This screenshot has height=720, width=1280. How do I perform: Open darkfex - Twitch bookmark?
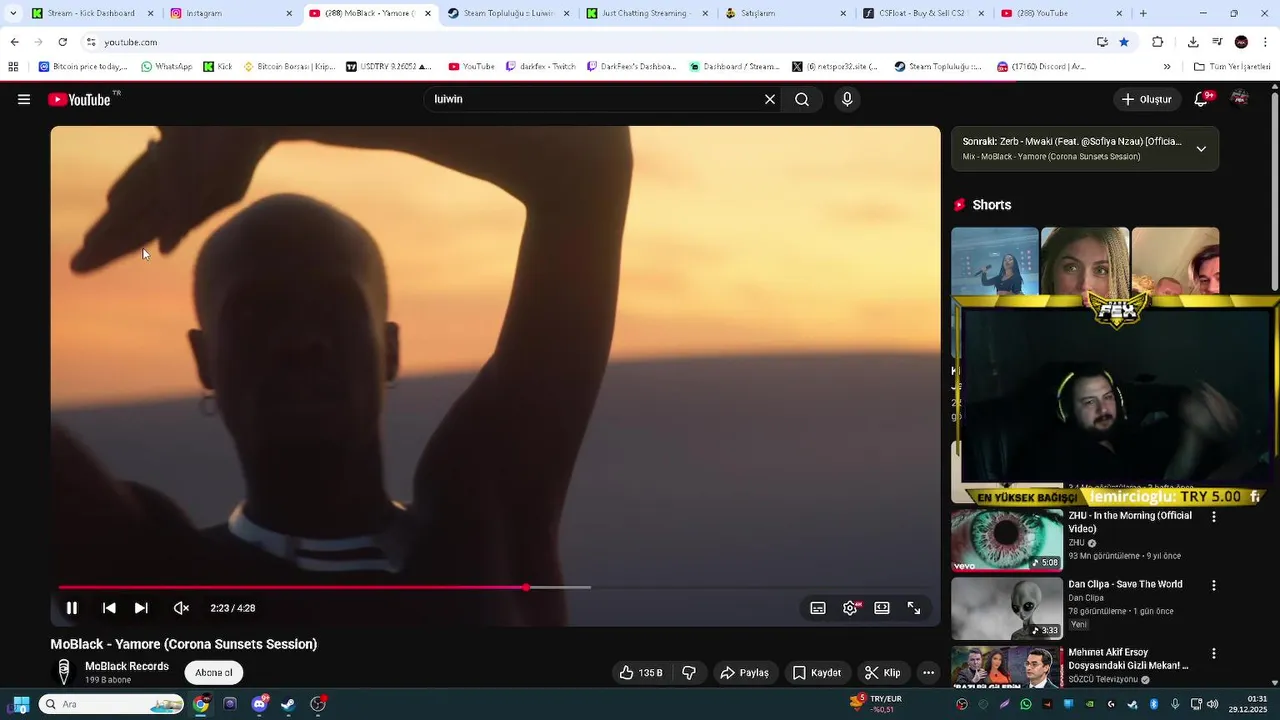pos(540,67)
